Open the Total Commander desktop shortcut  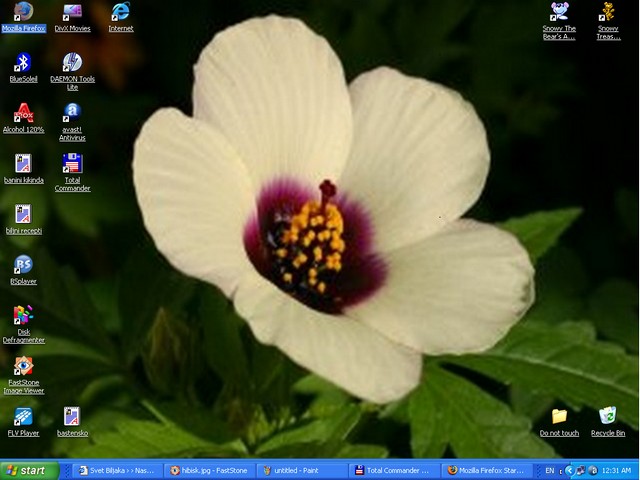pyautogui.click(x=72, y=164)
